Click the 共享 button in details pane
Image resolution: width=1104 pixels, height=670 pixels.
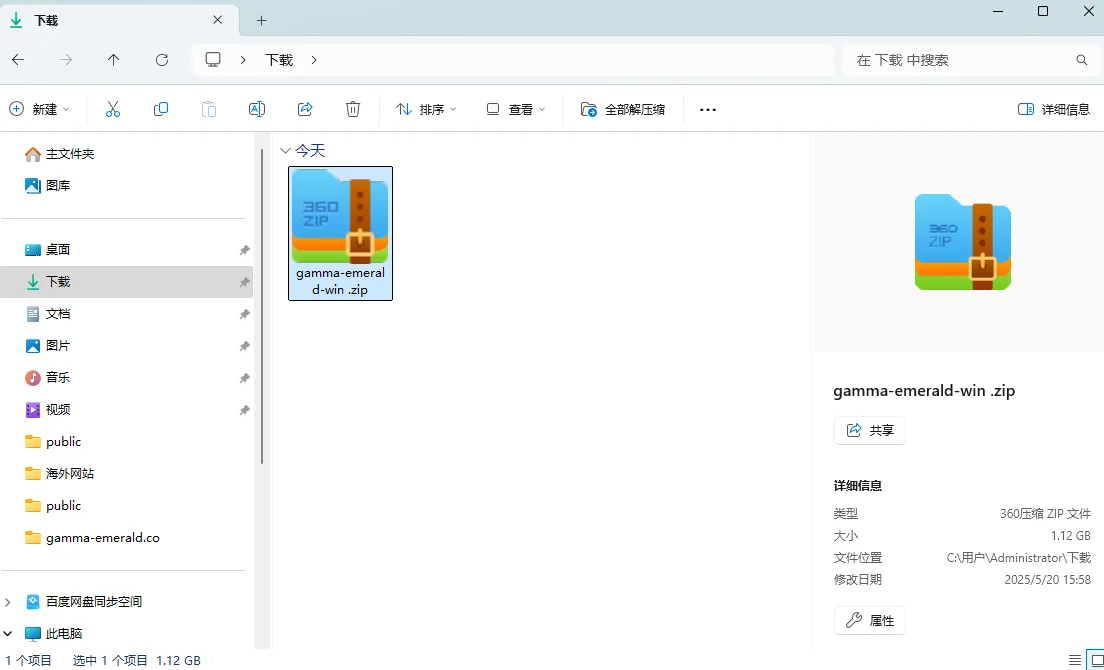[x=870, y=430]
